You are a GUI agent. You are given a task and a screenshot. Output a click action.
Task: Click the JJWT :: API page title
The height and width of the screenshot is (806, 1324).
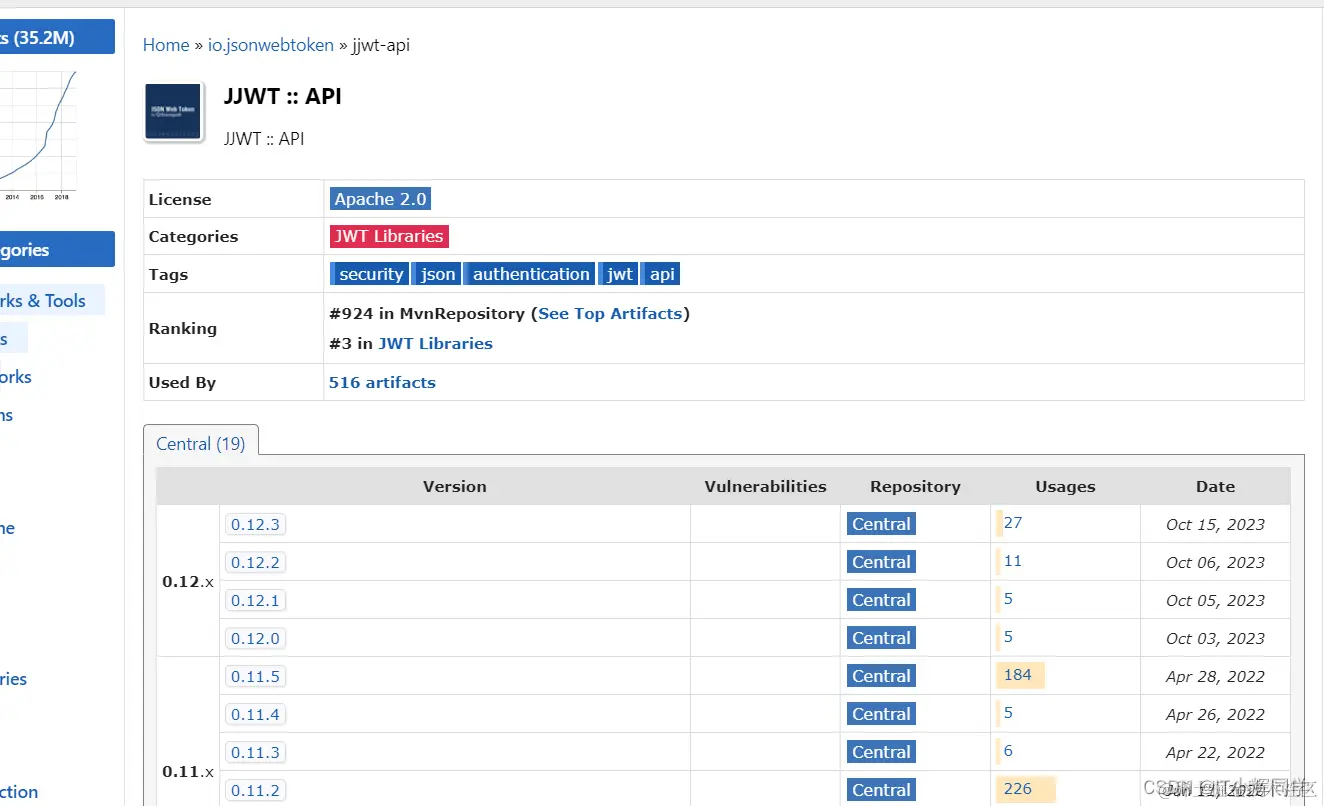pyautogui.click(x=283, y=96)
